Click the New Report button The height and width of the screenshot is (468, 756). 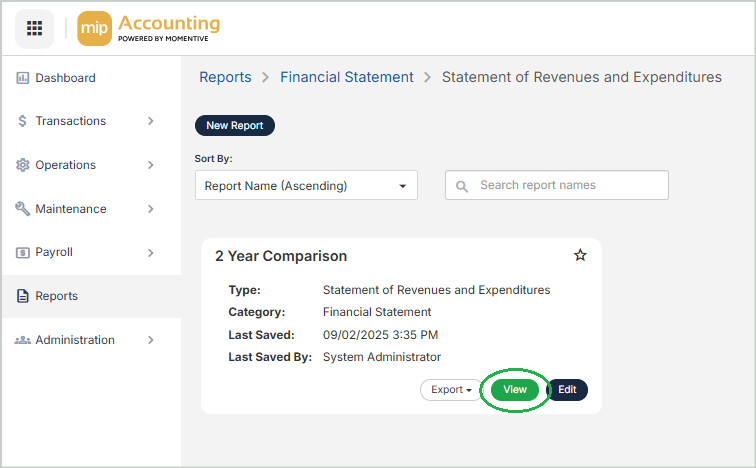click(x=234, y=126)
